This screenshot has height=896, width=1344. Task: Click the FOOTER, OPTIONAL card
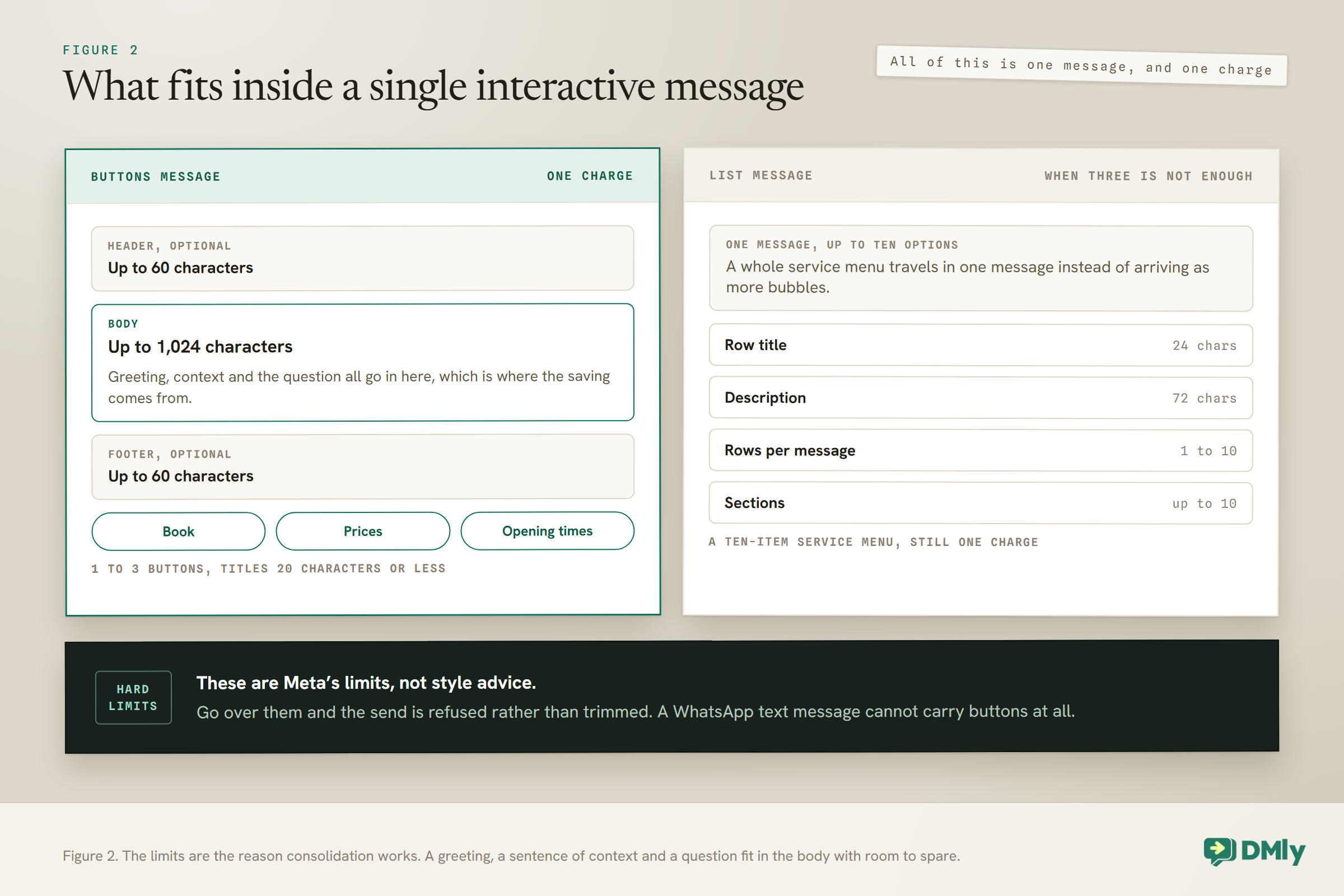[x=363, y=466]
